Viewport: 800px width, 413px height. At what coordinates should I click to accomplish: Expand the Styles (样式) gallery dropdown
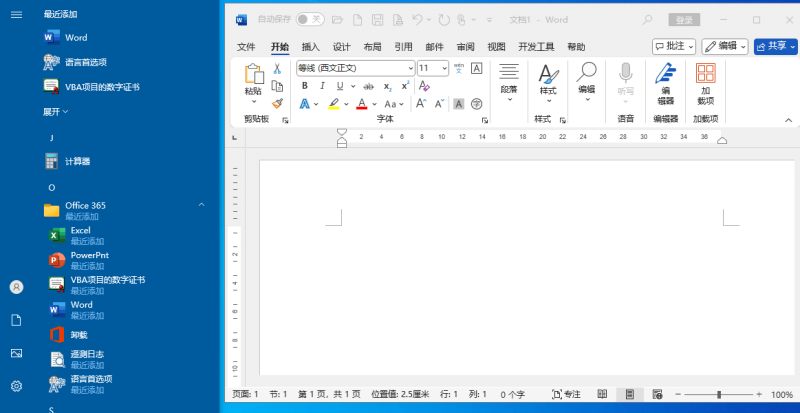tap(548, 84)
